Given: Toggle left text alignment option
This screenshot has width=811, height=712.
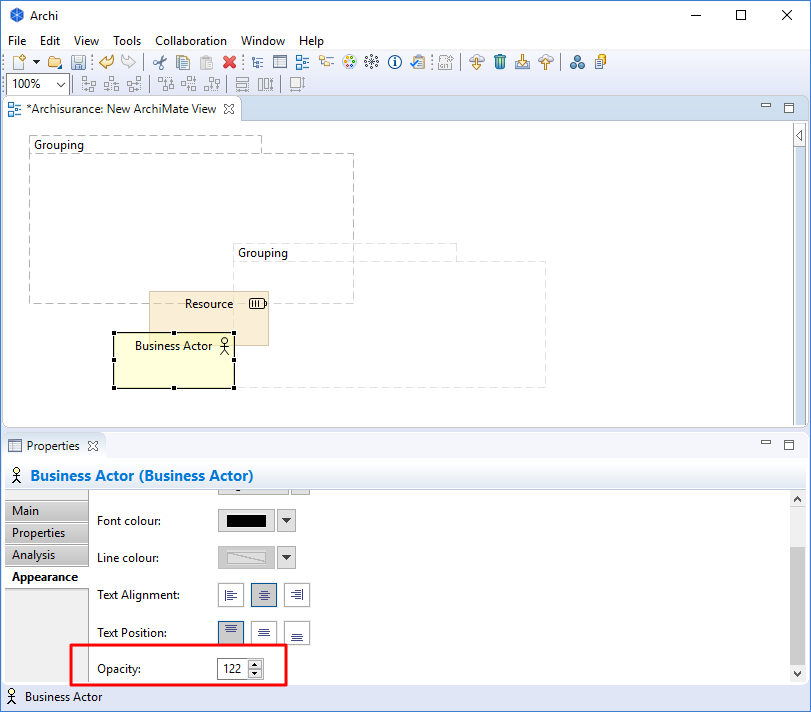Looking at the screenshot, I should click(x=231, y=594).
